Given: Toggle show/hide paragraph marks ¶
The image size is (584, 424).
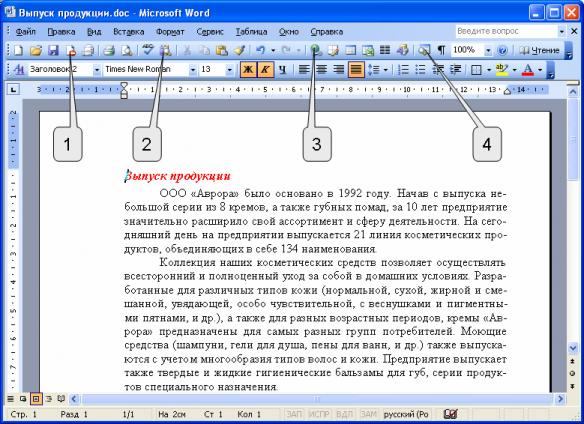Looking at the screenshot, I should (x=441, y=50).
